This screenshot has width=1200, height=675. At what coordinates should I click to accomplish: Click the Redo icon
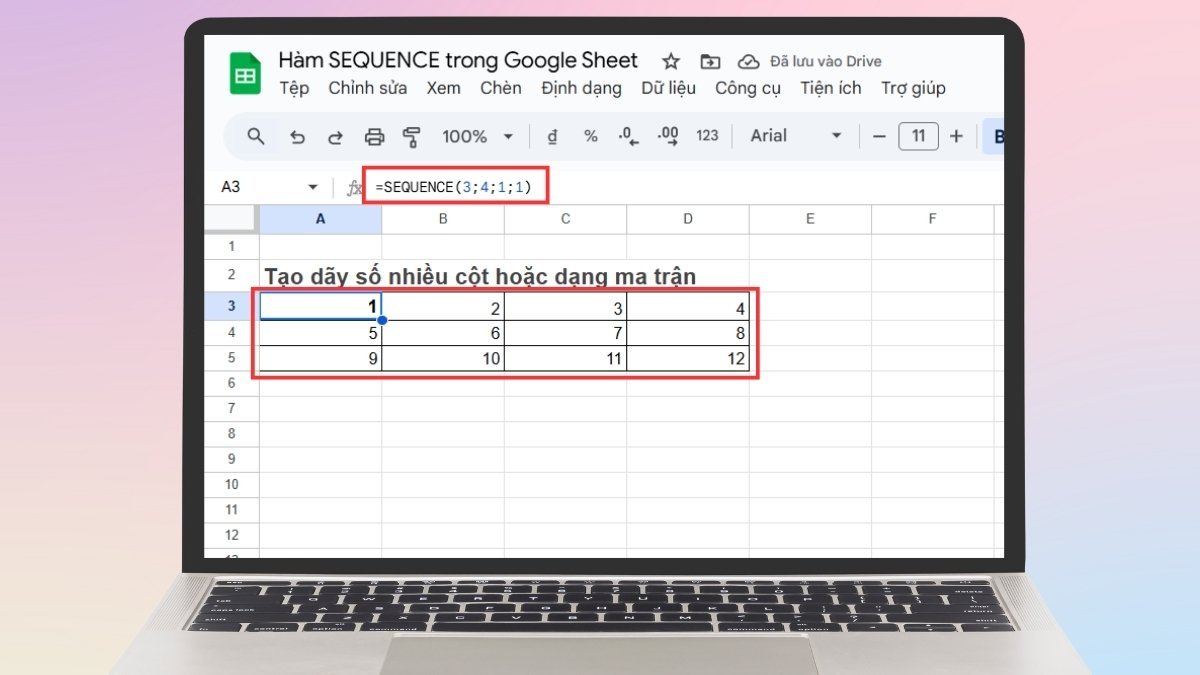[x=338, y=136]
